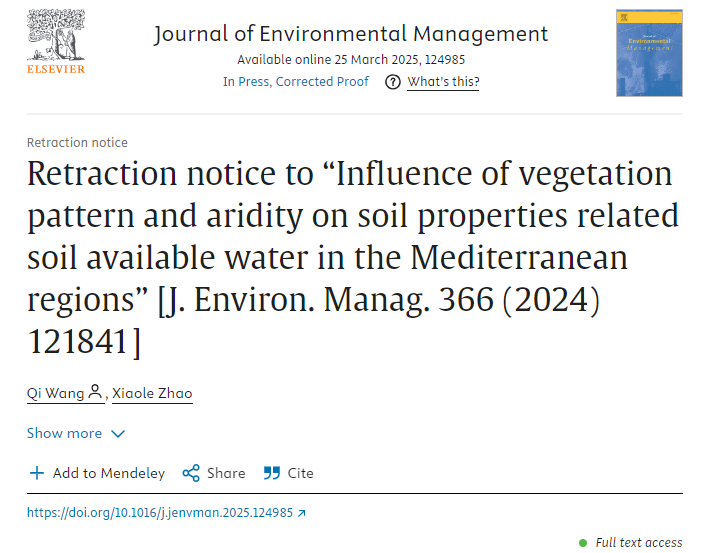
Task: Click the external link arrow after DOI
Action: point(302,513)
